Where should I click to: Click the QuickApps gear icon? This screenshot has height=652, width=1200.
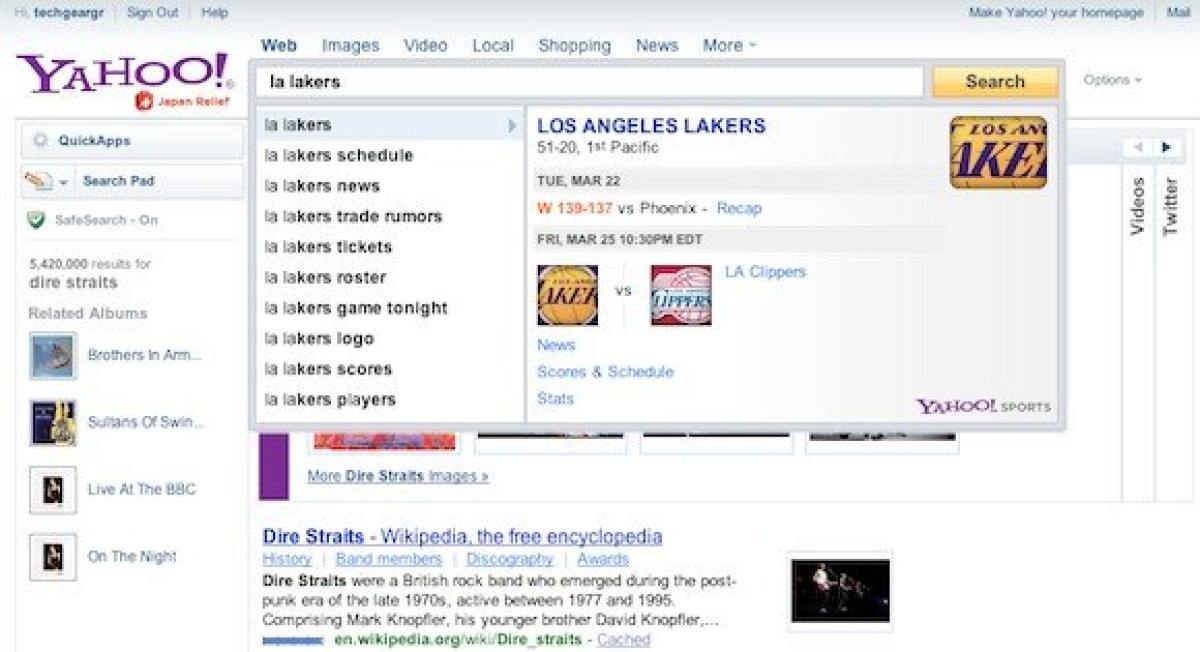41,141
